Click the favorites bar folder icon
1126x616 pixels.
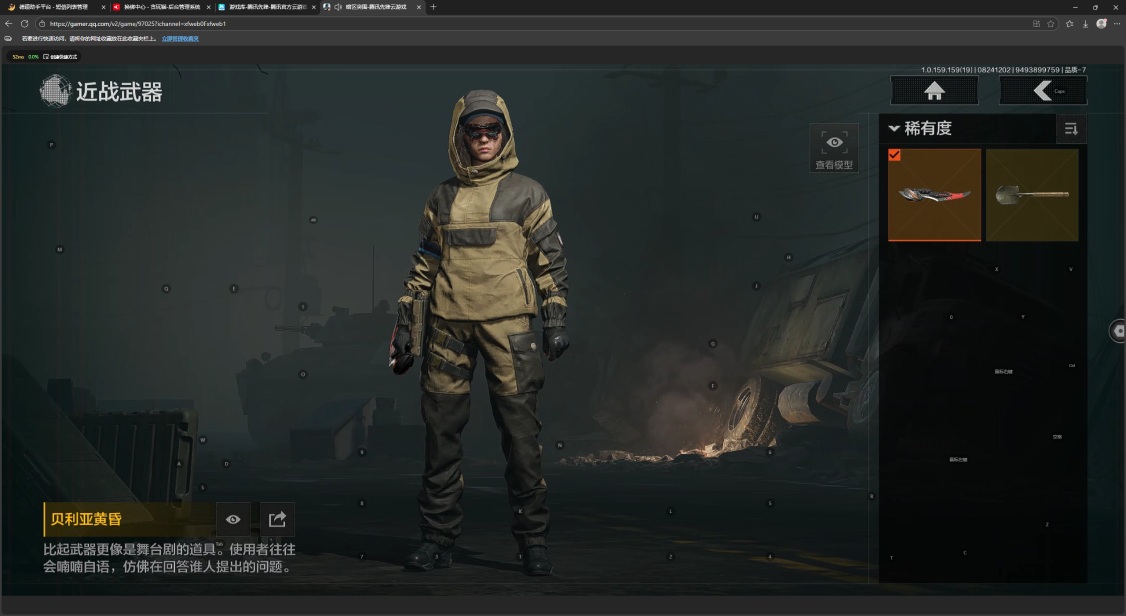click(x=8, y=39)
